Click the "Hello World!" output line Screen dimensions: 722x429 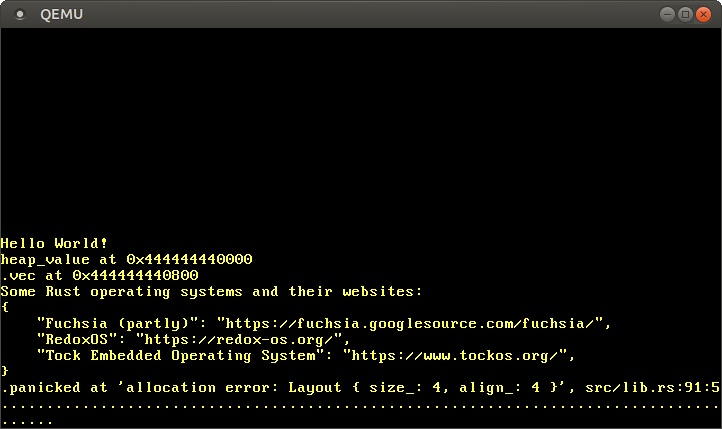click(x=54, y=243)
